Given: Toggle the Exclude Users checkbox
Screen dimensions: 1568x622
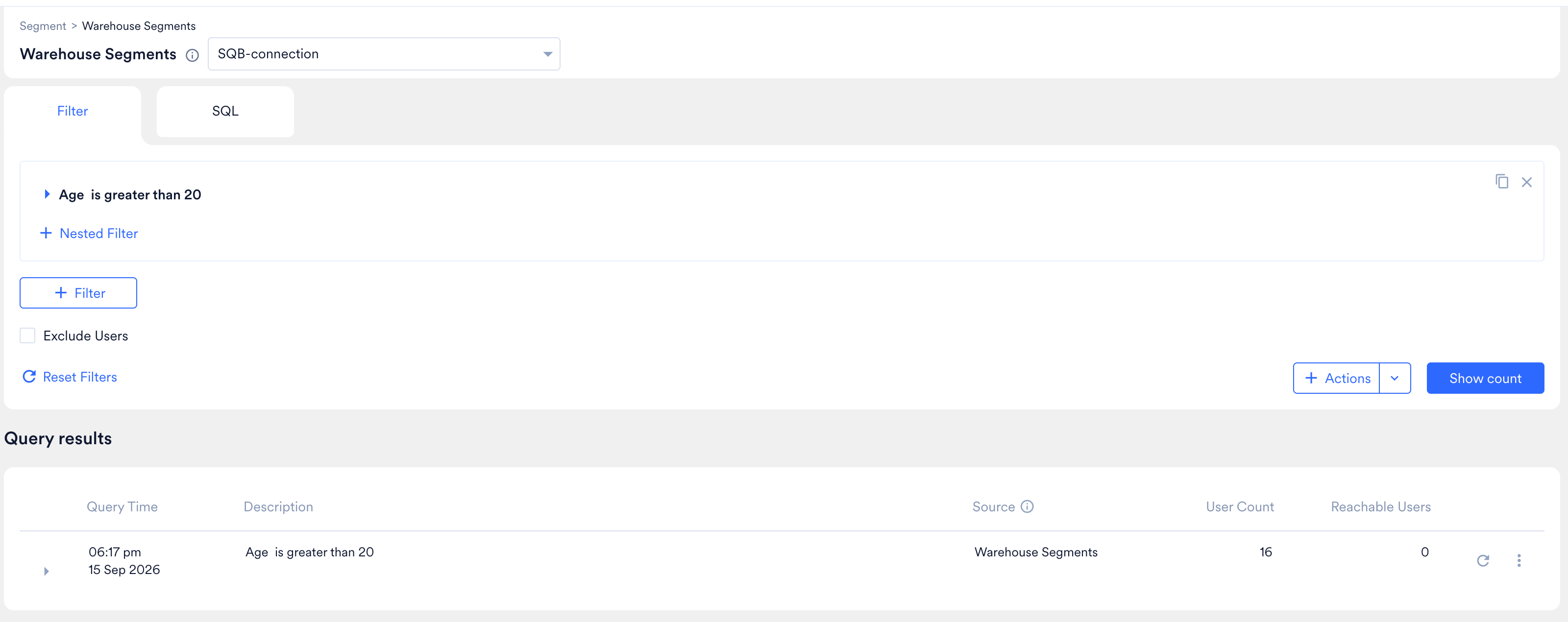Looking at the screenshot, I should coord(27,335).
